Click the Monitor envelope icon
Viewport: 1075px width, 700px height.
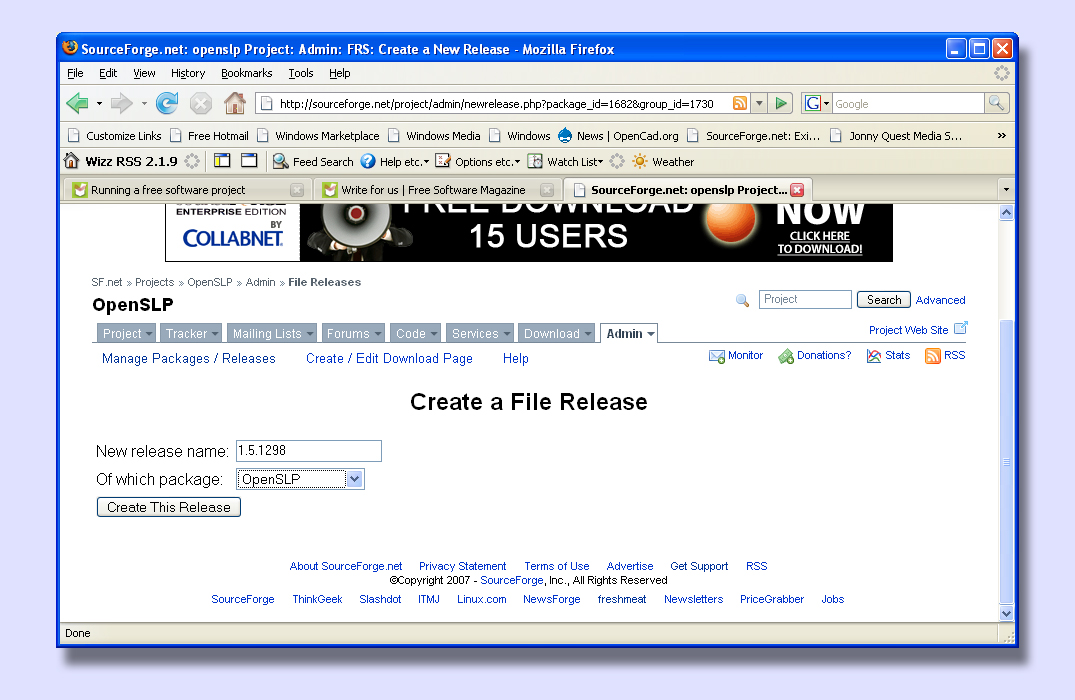[x=717, y=356]
